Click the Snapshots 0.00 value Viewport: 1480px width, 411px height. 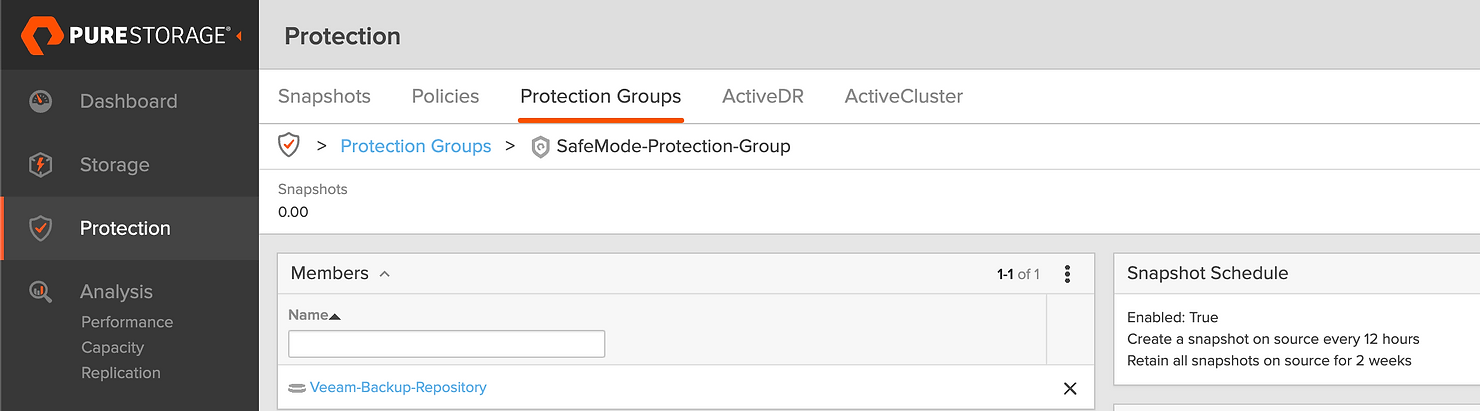coord(293,212)
